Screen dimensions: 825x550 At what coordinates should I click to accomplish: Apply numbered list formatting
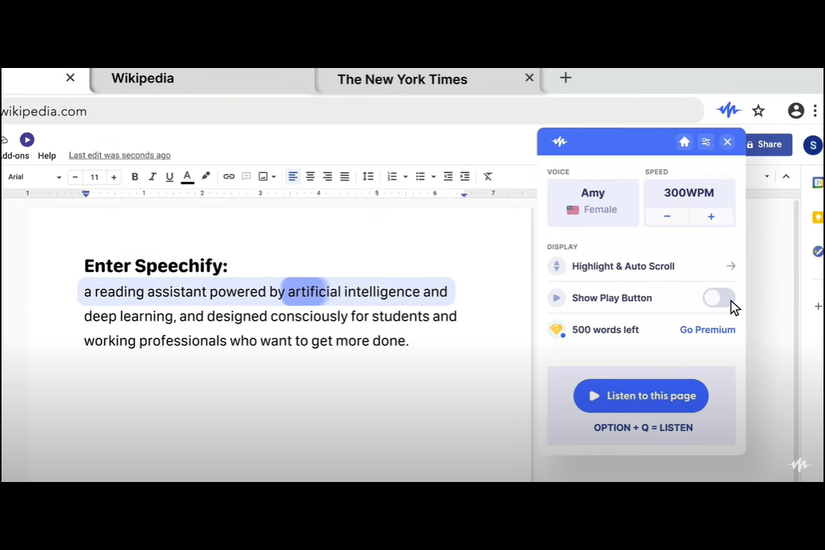[392, 176]
